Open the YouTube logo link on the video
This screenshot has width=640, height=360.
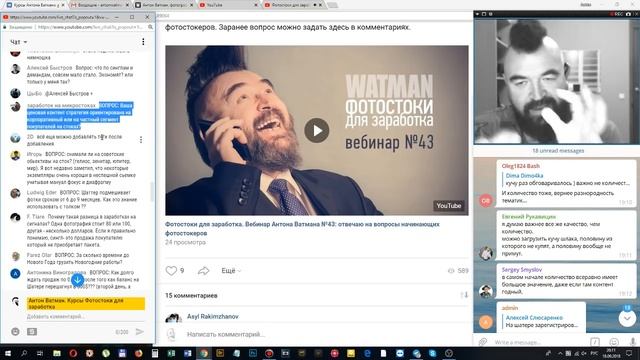pos(449,206)
